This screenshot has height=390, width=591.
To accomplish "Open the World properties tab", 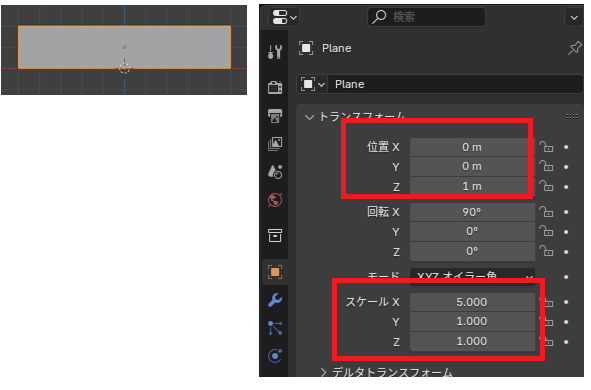I will 275,200.
